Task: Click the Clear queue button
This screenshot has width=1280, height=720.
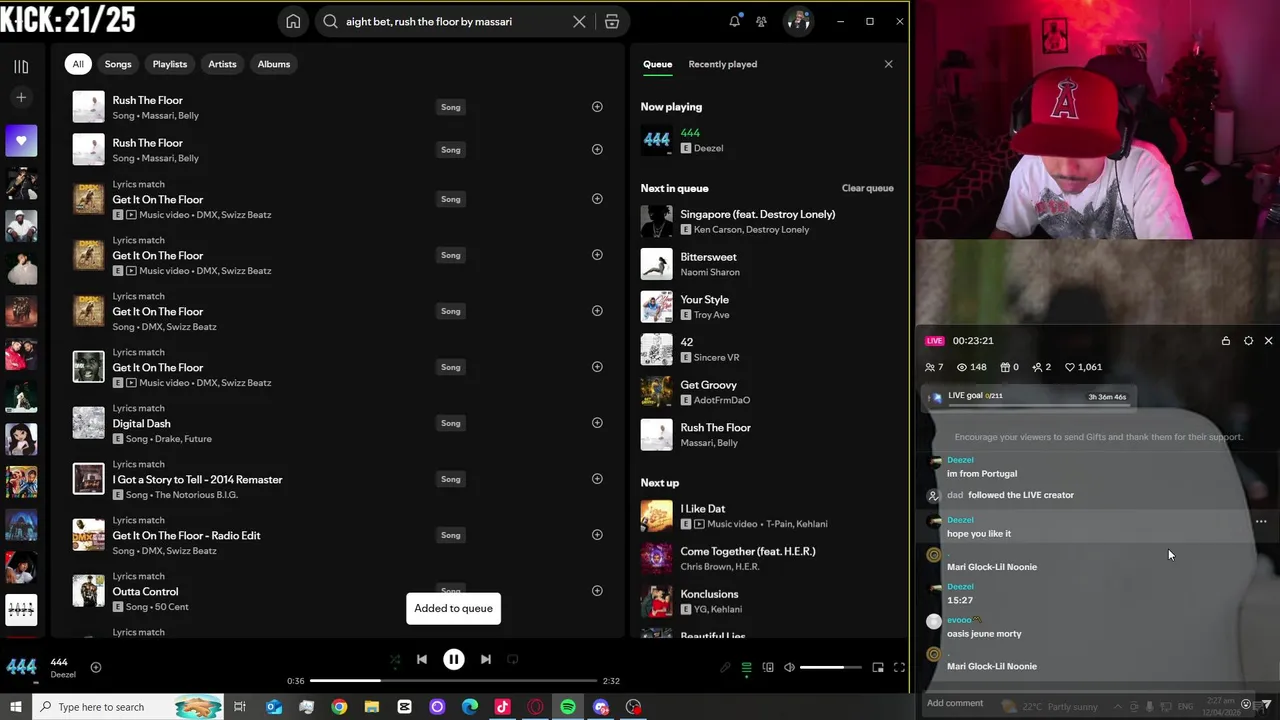Action: [x=868, y=188]
